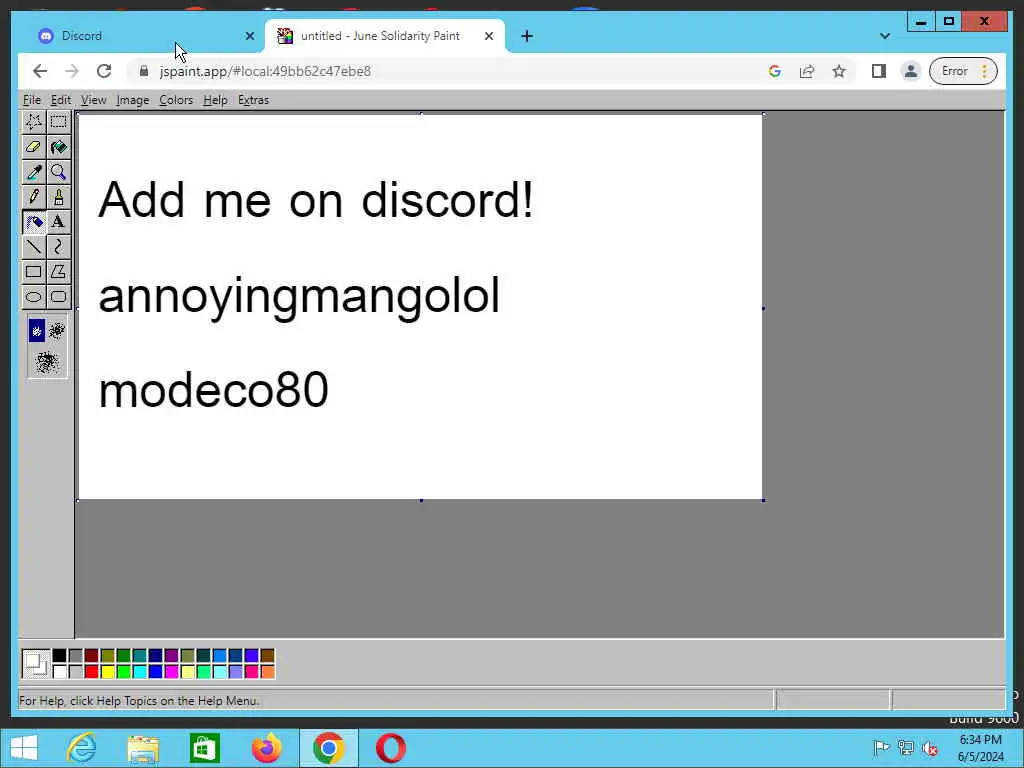Open Opera from the taskbar
This screenshot has width=1024, height=768.
tap(391, 748)
